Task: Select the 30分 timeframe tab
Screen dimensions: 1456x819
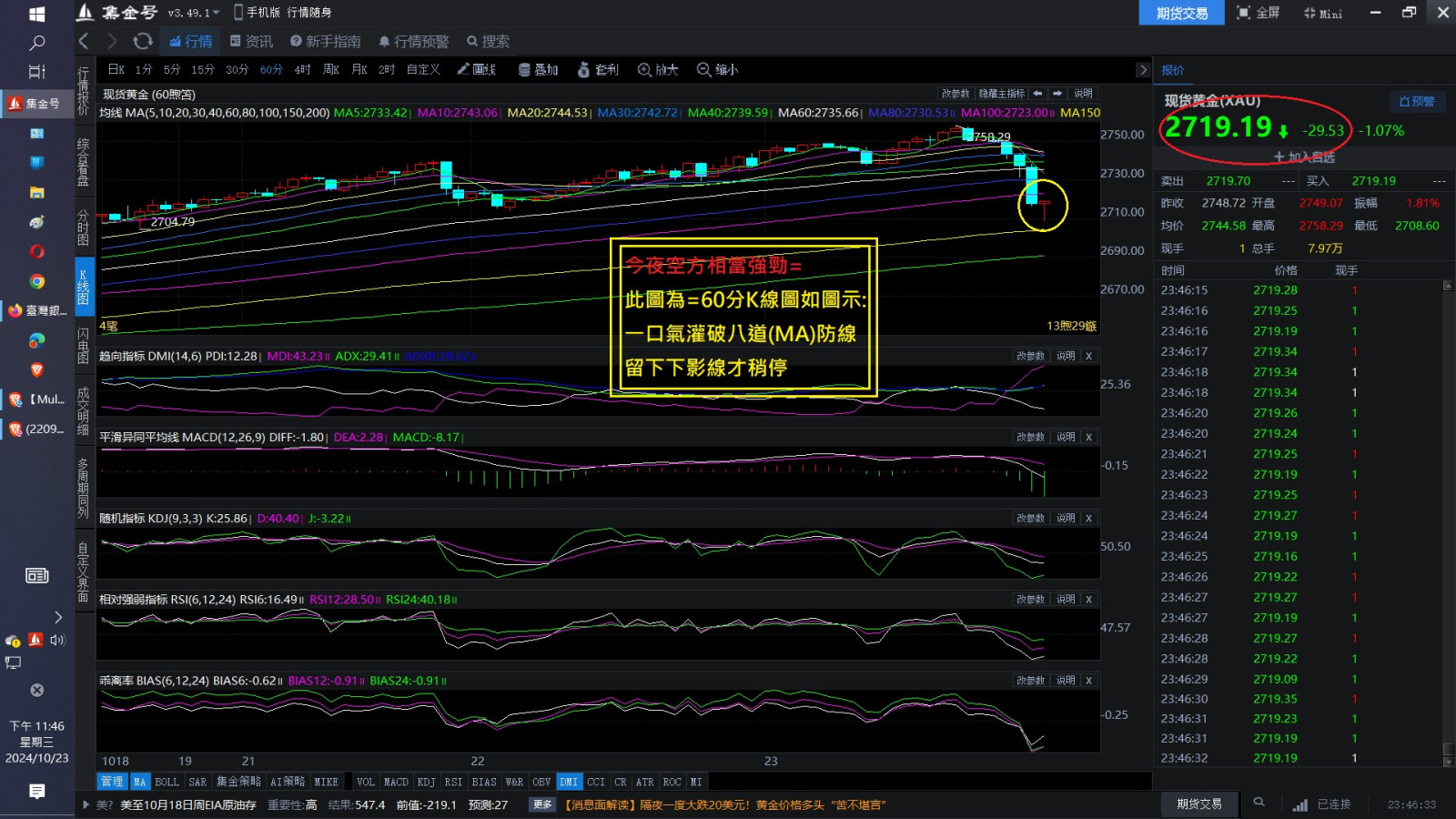Action: point(237,70)
